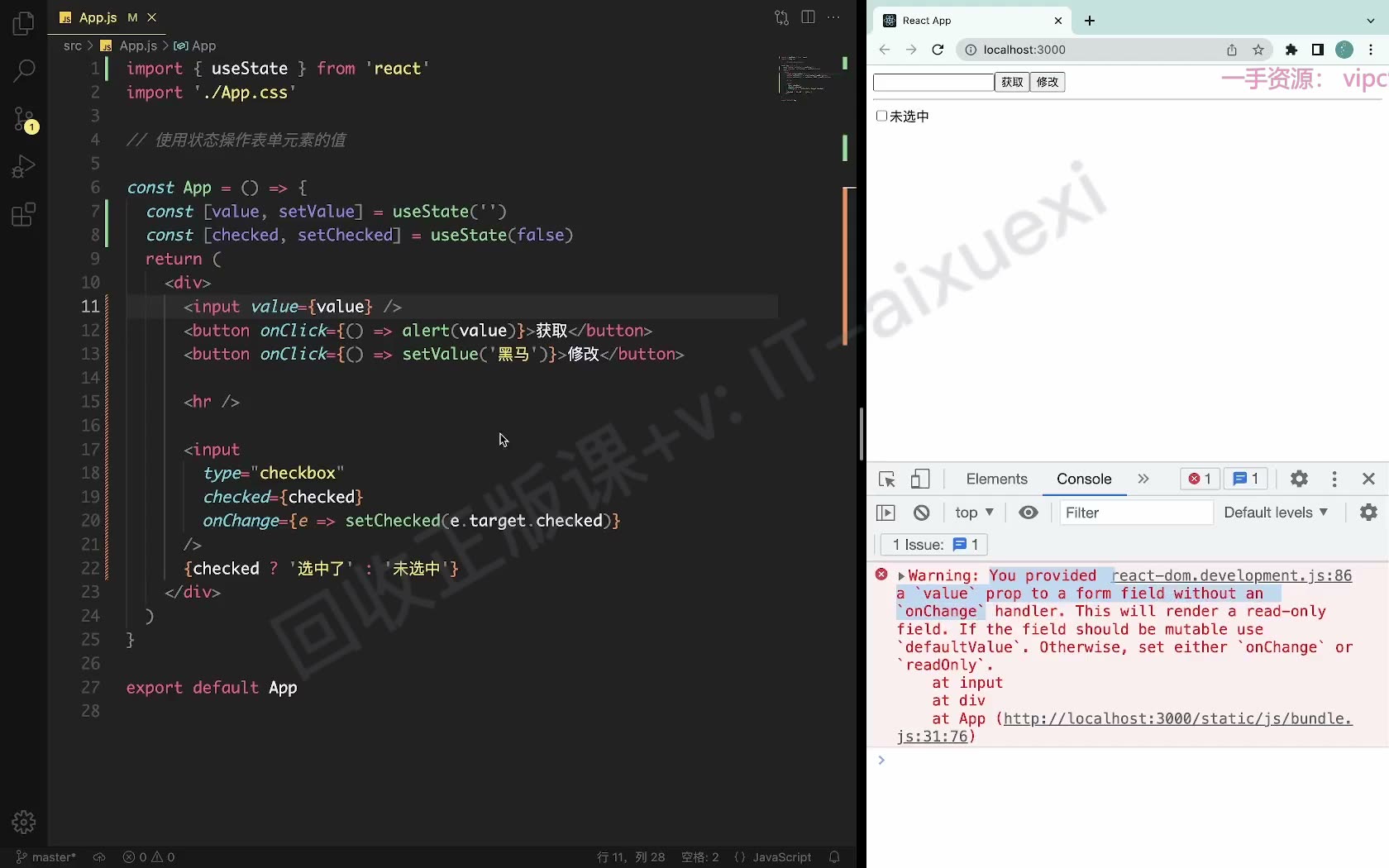Click the 获取 button on the page
This screenshot has width=1389, height=868.
pyautogui.click(x=1012, y=82)
